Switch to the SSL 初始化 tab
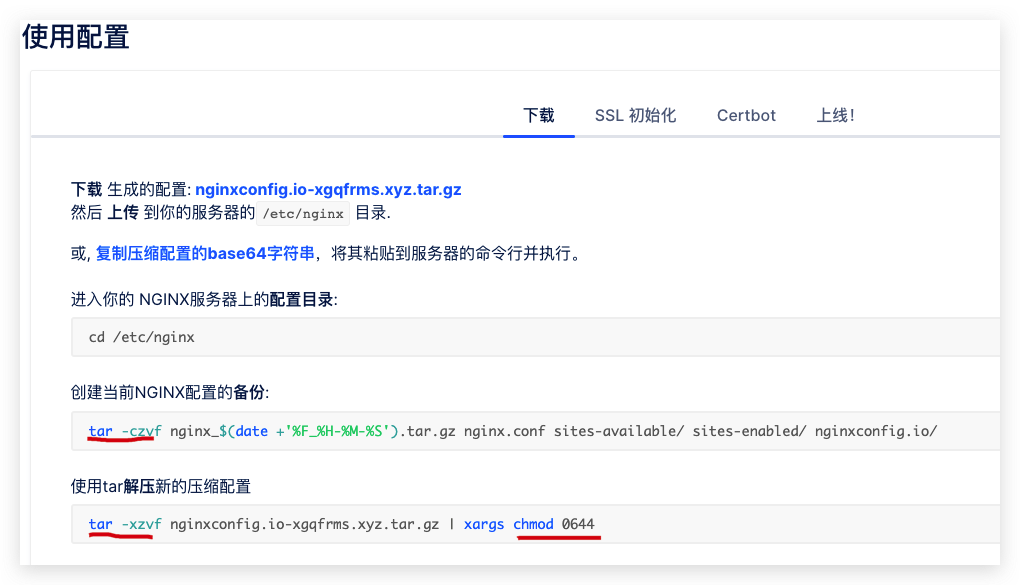 tap(635, 115)
